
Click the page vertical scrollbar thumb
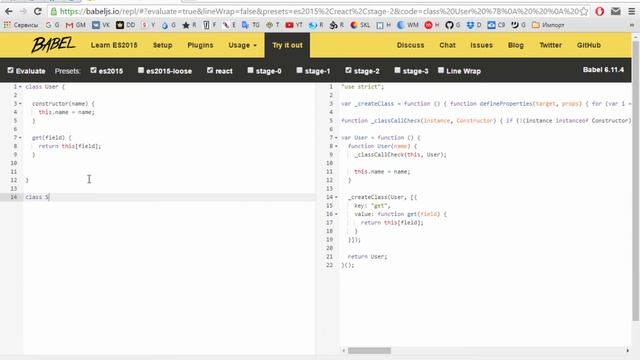(636, 181)
